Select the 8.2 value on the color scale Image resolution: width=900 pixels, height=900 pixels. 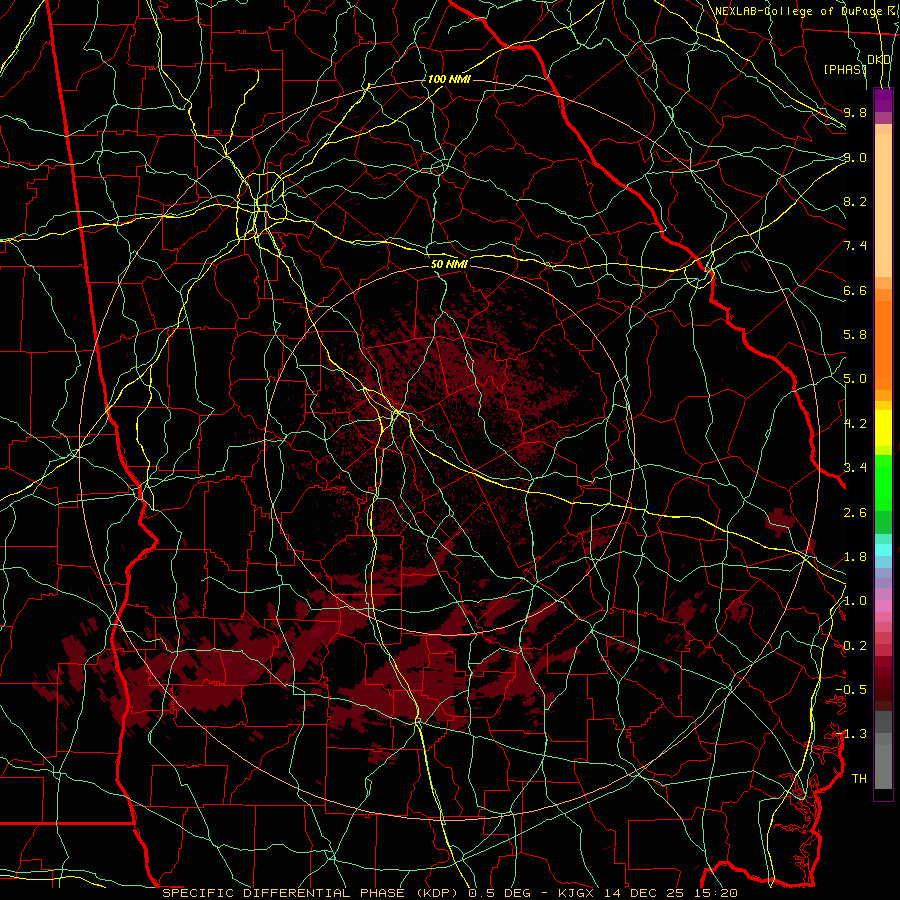coord(855,201)
